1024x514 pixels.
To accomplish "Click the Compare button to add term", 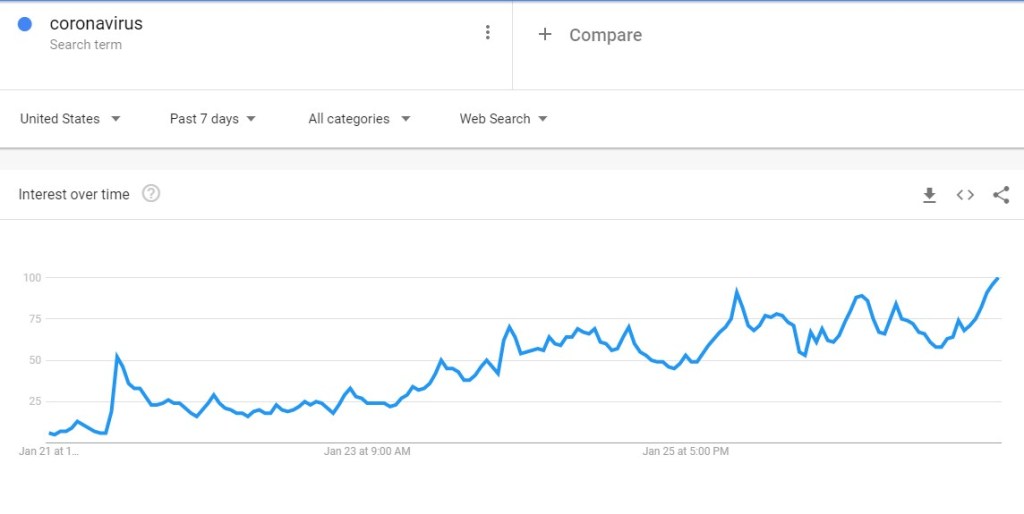I will click(x=605, y=35).
